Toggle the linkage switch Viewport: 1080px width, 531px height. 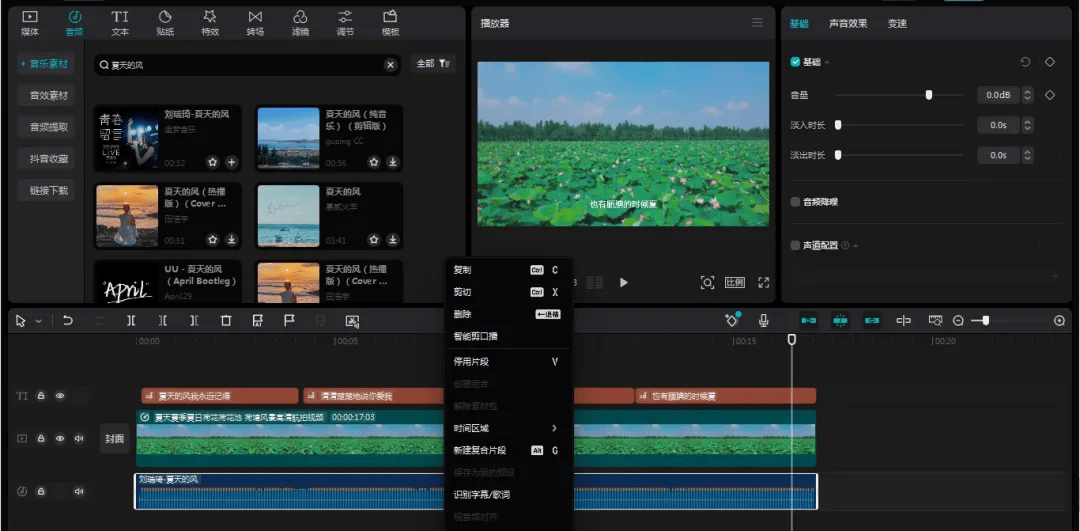(x=872, y=320)
